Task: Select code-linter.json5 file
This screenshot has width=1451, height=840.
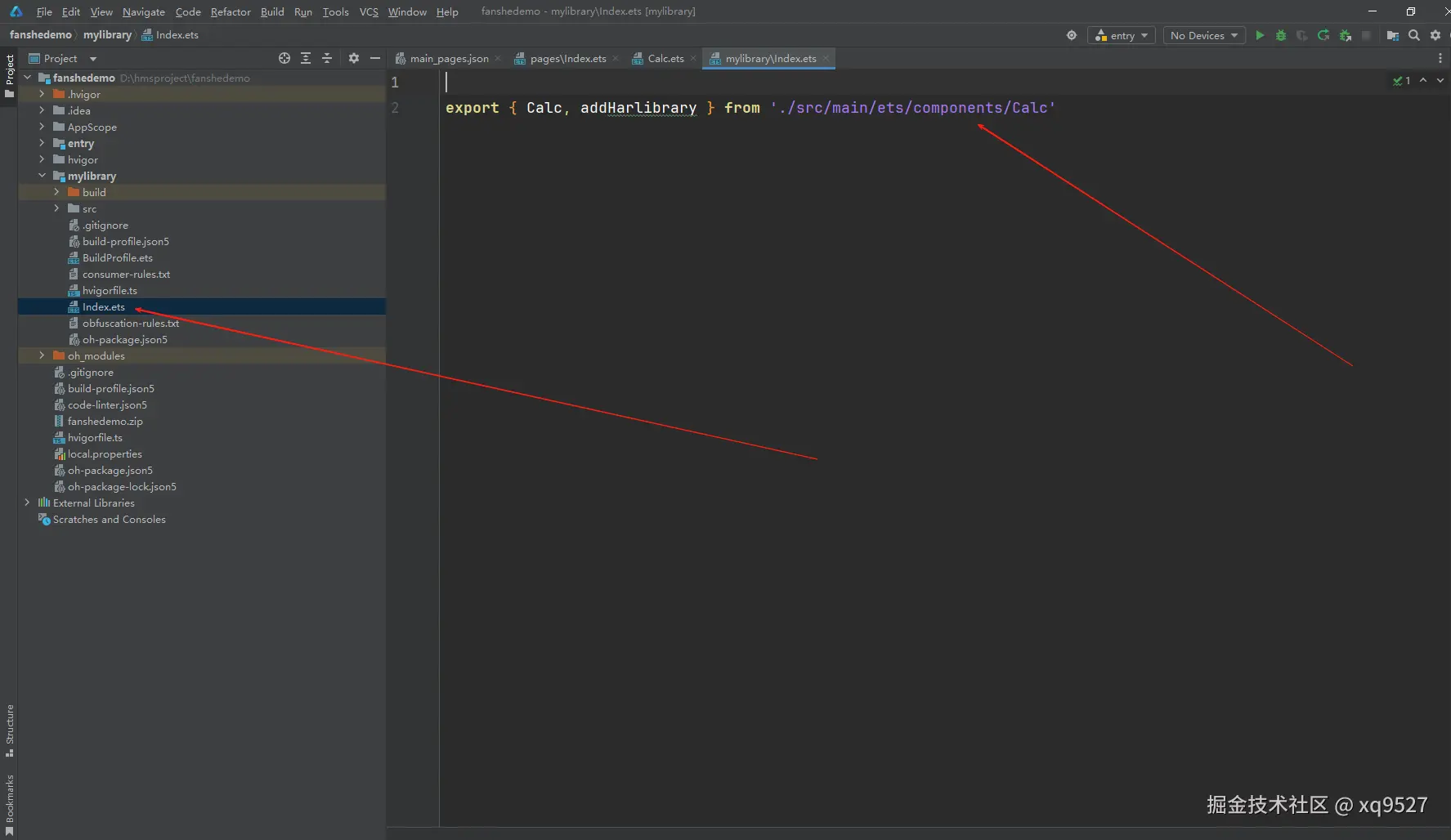Action: pyautogui.click(x=107, y=404)
